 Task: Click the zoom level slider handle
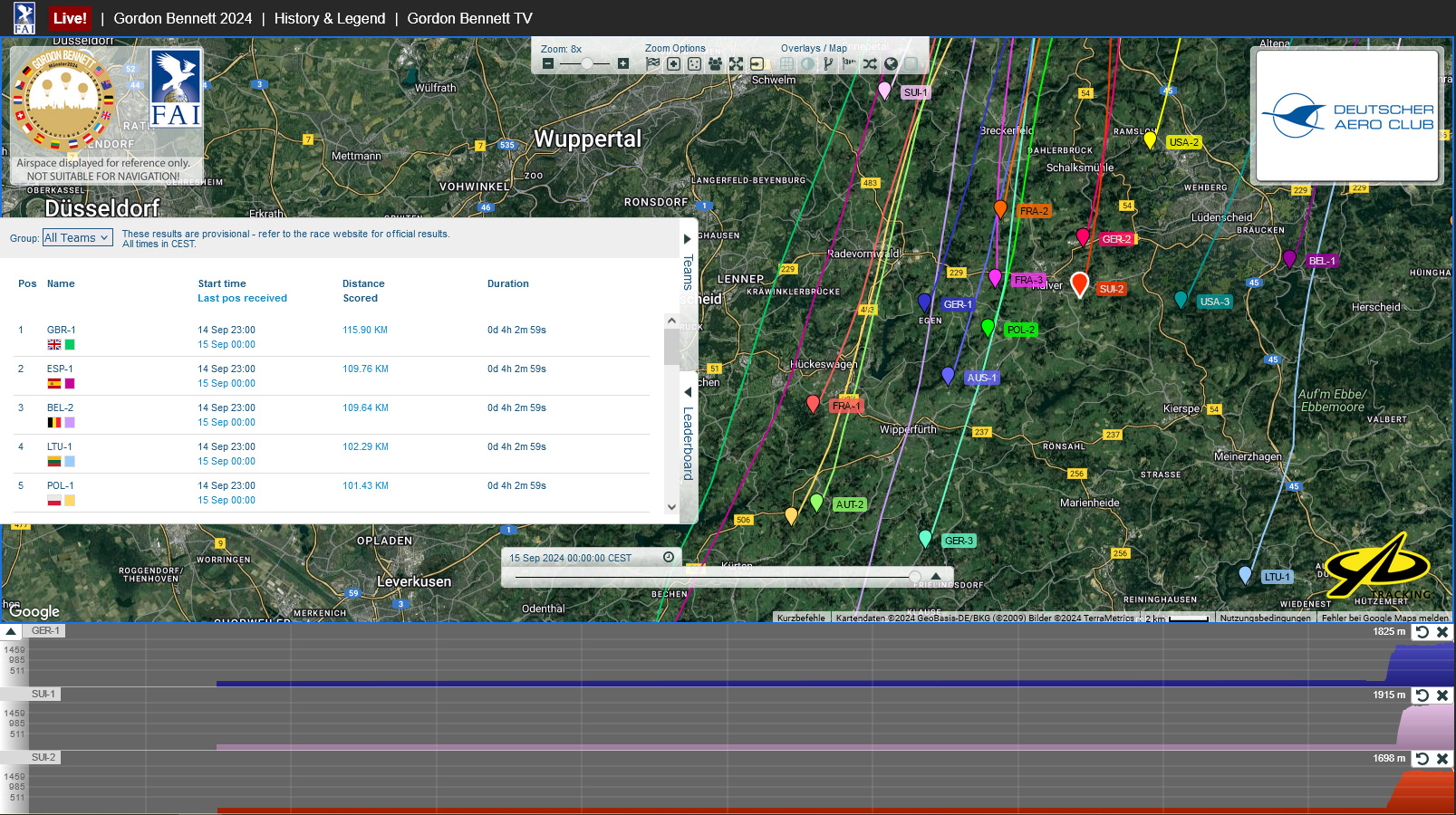587,63
